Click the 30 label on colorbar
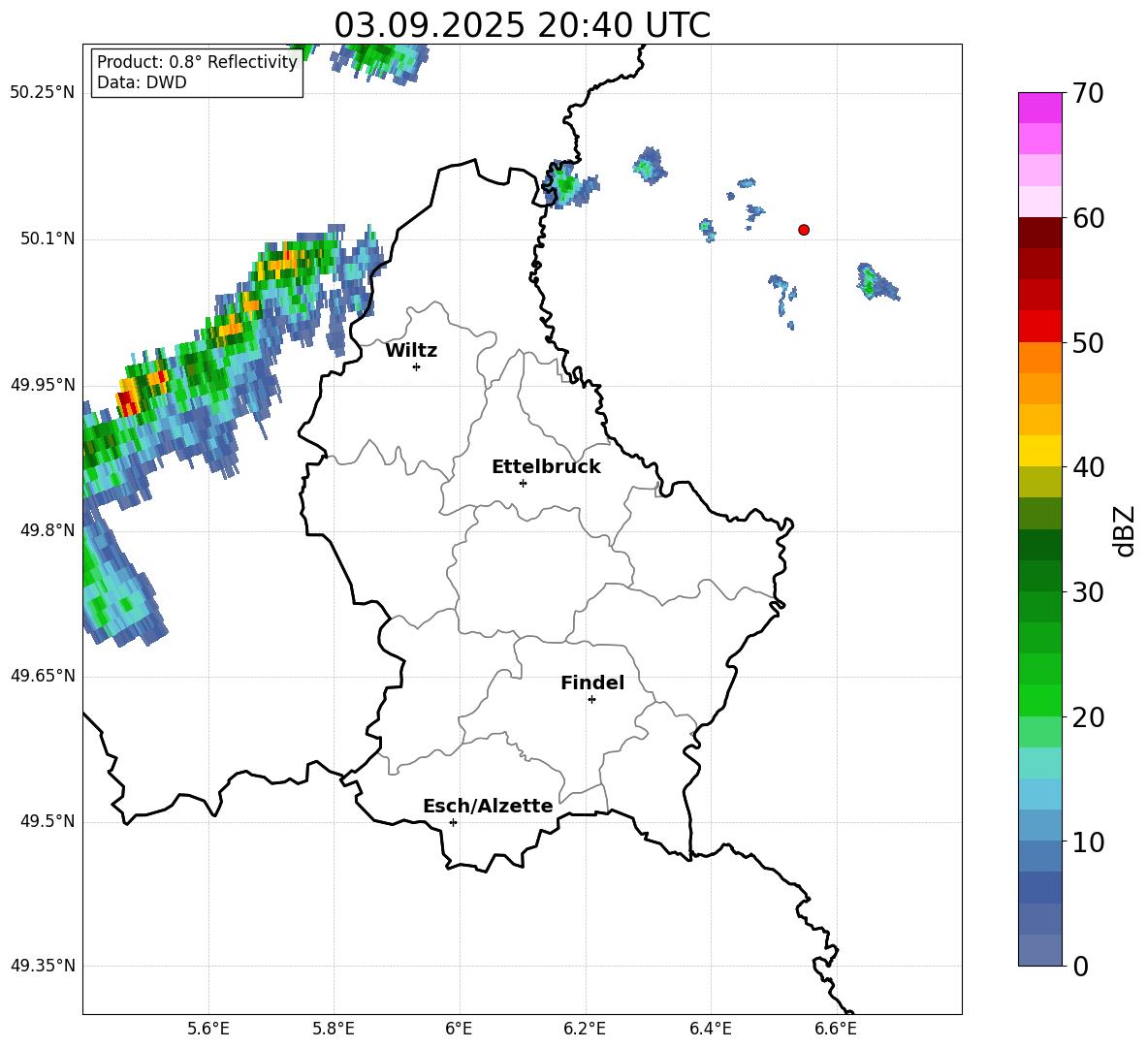Image resolution: width=1148 pixels, height=1048 pixels. tap(1088, 592)
